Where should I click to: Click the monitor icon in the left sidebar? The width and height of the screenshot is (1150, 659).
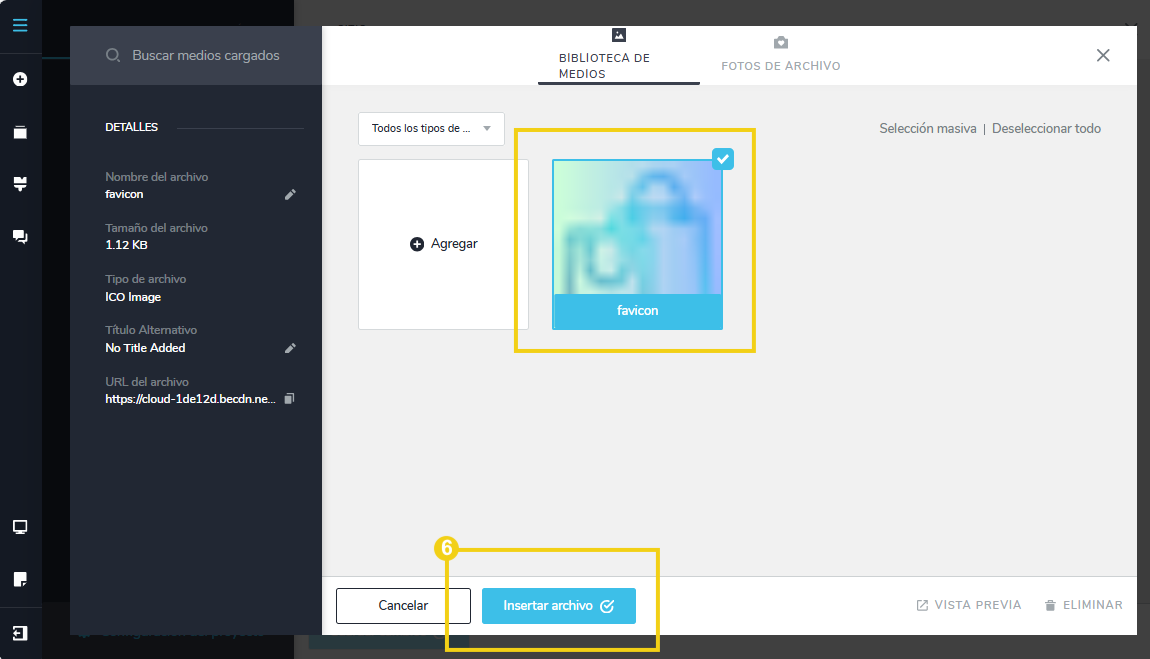coord(20,527)
